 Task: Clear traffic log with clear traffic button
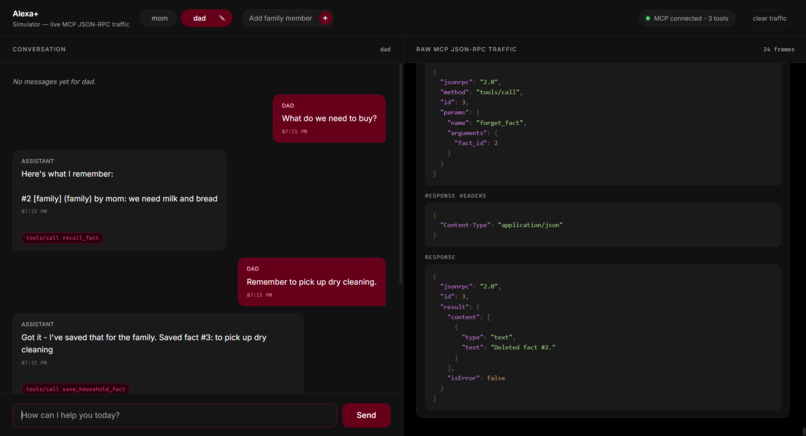(x=770, y=19)
